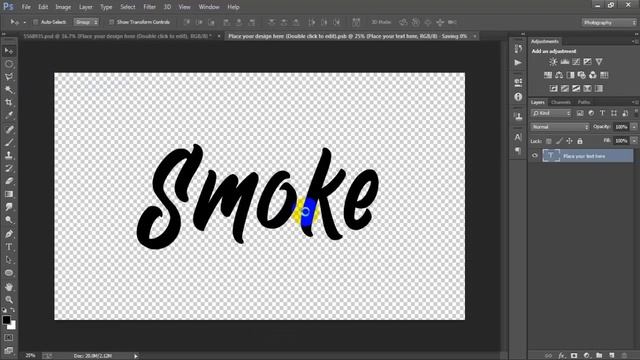
Task: Open the Adjustments panel flyout menu
Action: [x=635, y=42]
